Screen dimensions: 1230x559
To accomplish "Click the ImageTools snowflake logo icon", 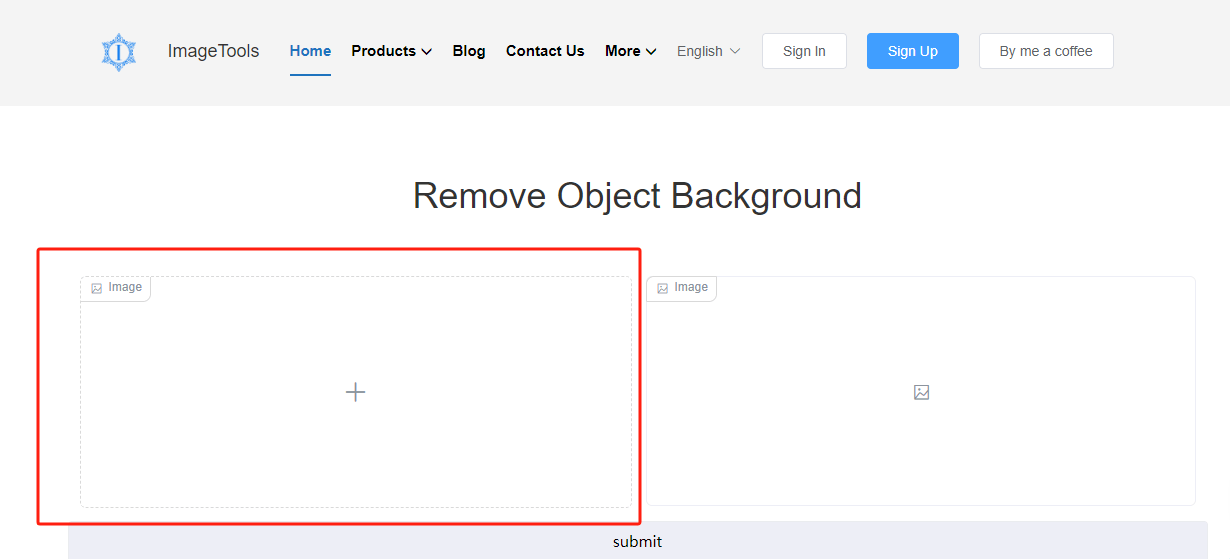I will pyautogui.click(x=118, y=51).
